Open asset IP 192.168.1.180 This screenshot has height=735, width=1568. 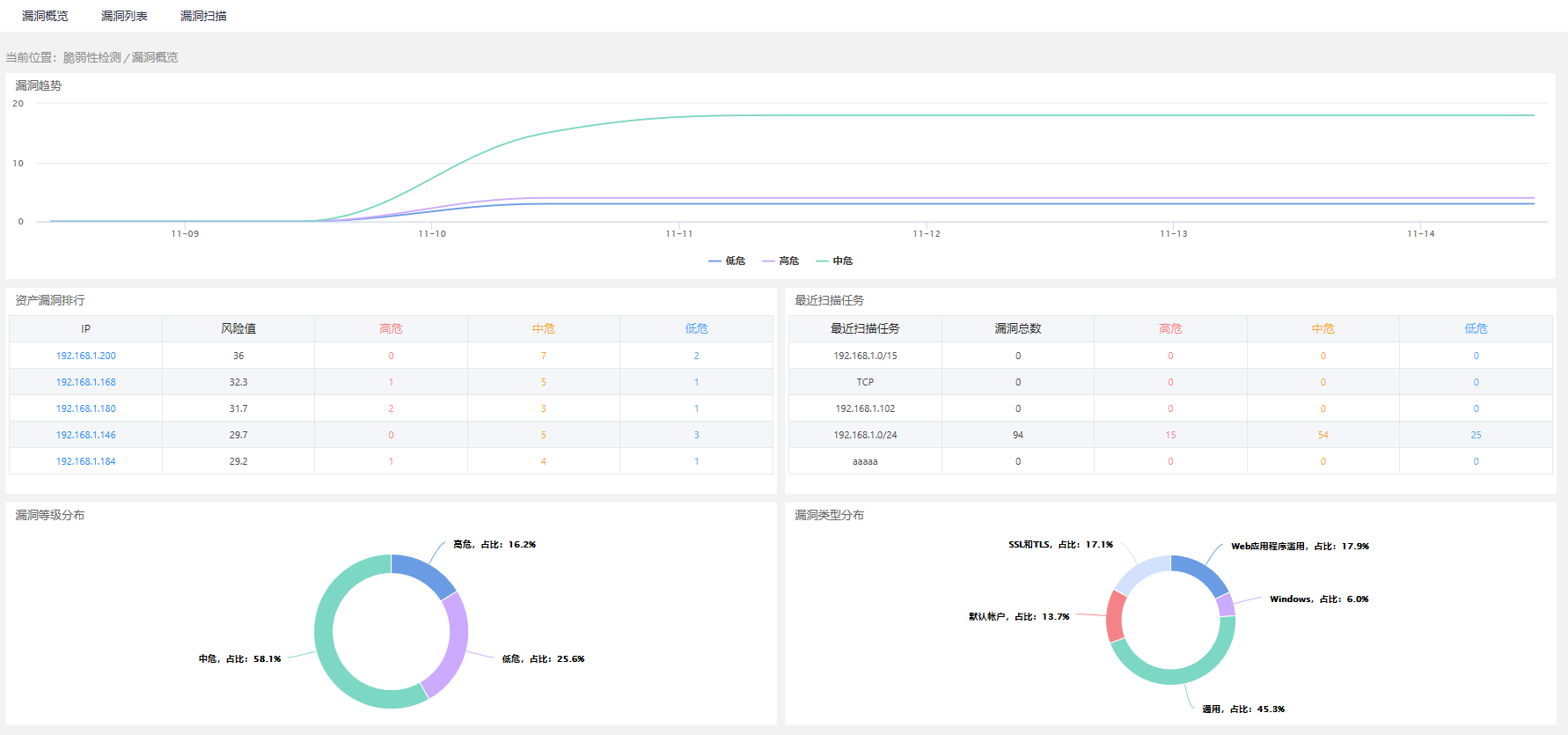(86, 408)
